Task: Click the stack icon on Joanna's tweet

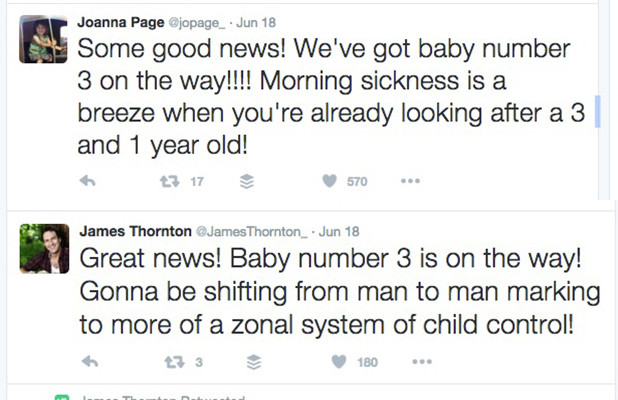Action: click(x=247, y=181)
